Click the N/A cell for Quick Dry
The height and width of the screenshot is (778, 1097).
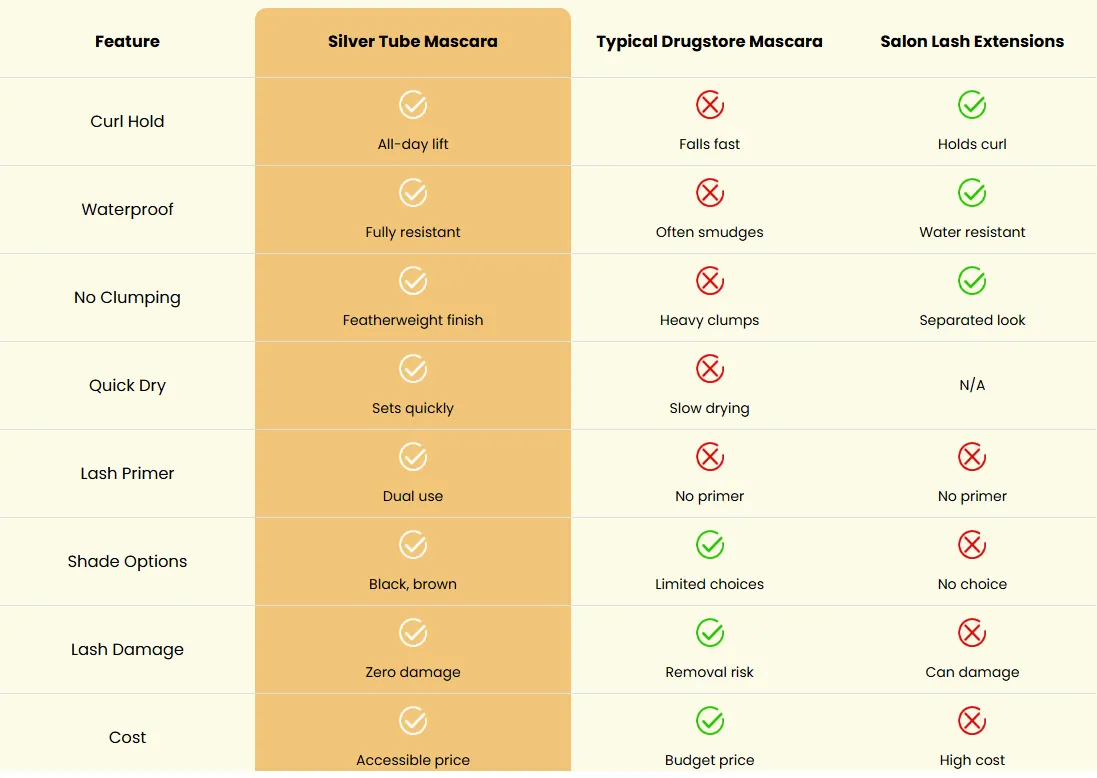click(972, 385)
